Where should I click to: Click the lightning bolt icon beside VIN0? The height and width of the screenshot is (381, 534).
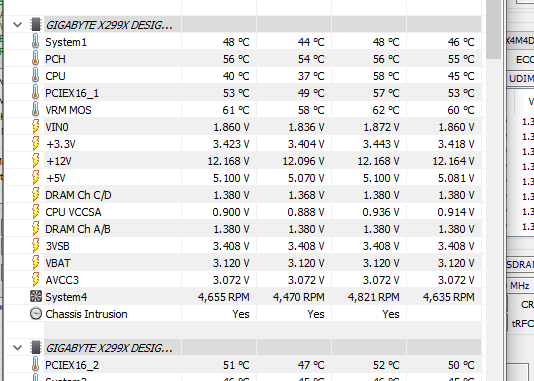(x=35, y=127)
